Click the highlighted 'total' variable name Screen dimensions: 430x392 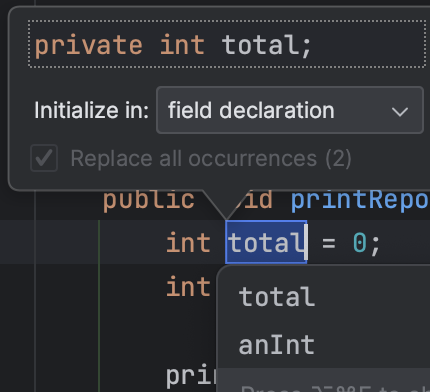266,242
